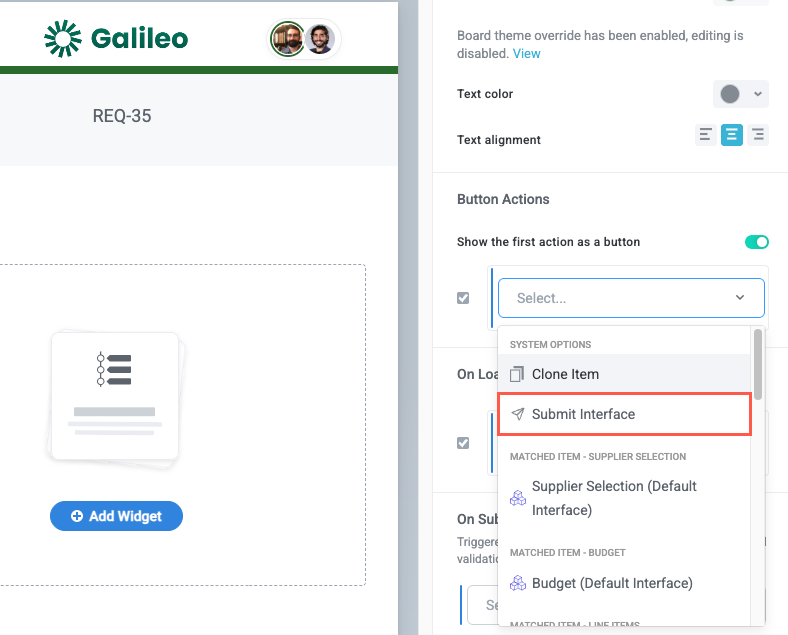Collapse the Select... action dropdown

click(740, 298)
